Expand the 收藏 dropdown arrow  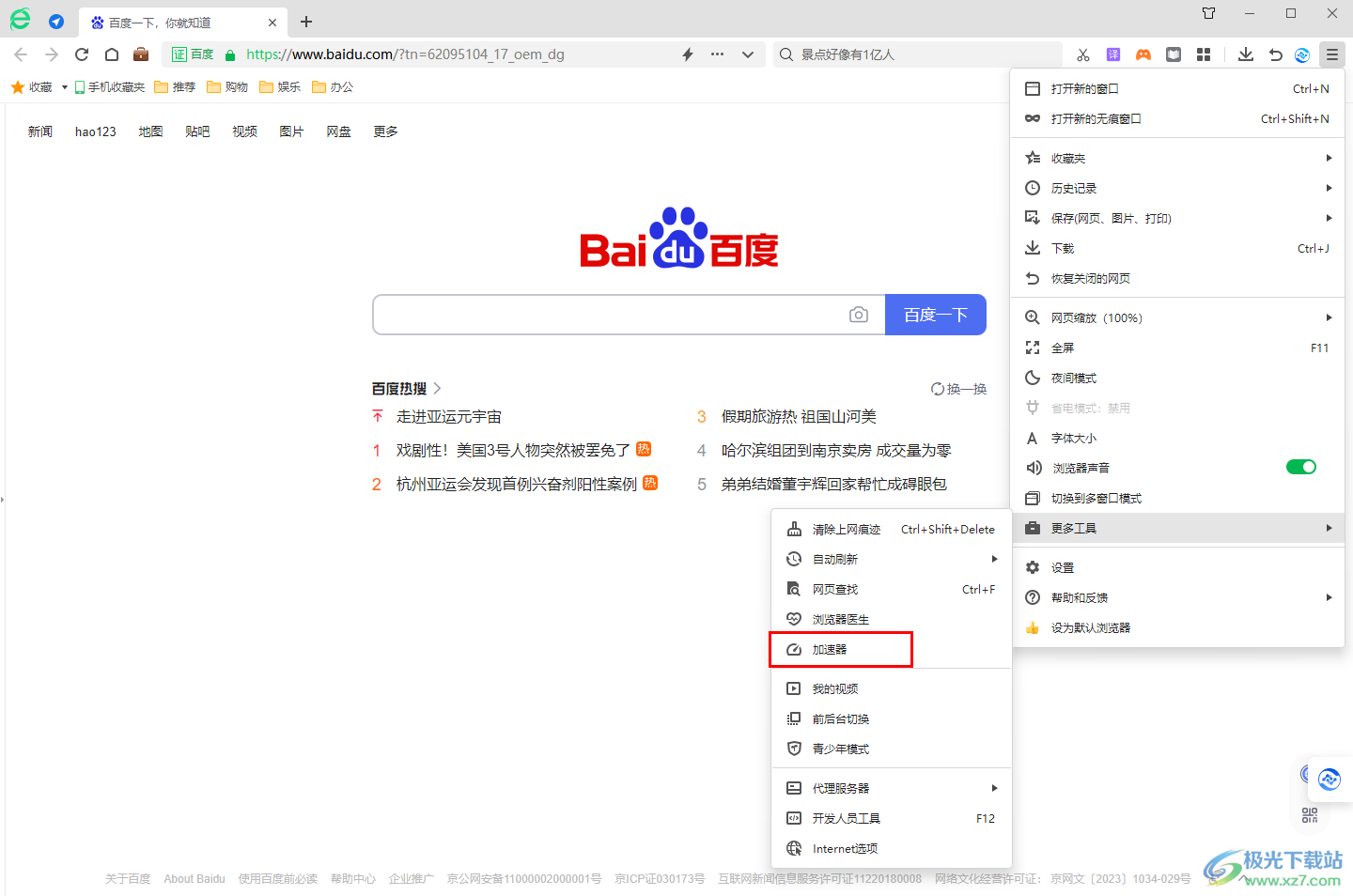[64, 87]
